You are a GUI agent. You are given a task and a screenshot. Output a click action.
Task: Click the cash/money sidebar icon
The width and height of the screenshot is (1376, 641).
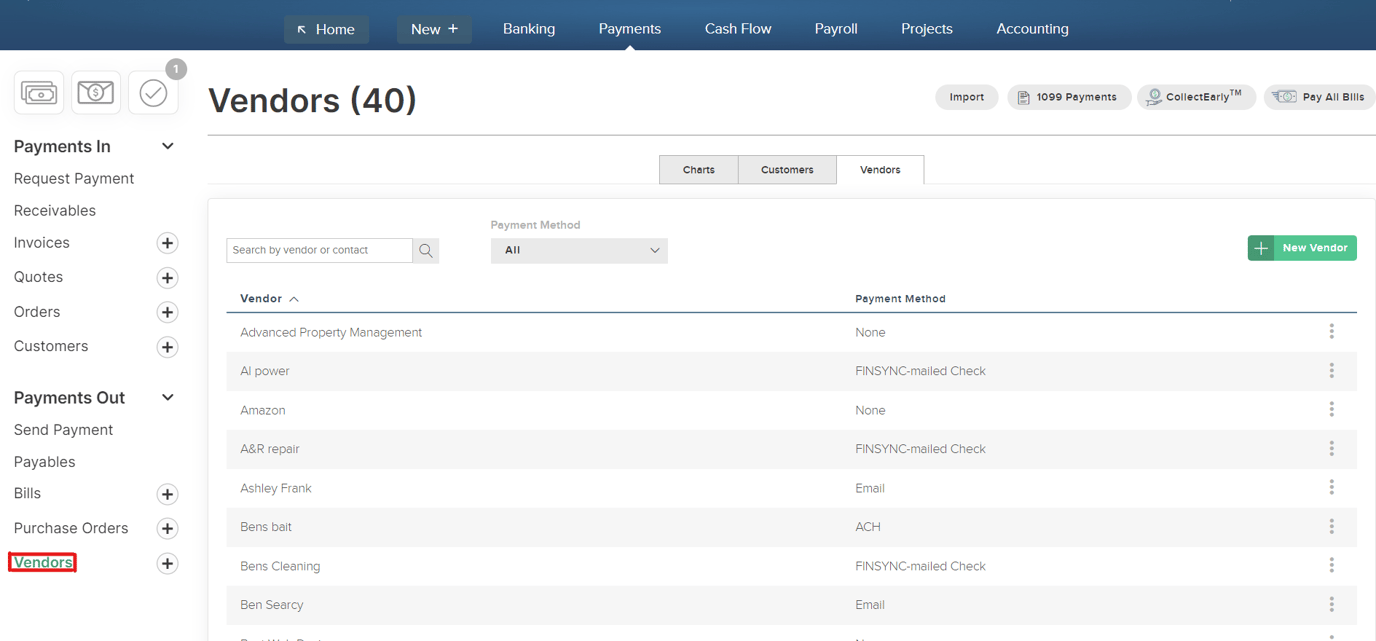38,92
